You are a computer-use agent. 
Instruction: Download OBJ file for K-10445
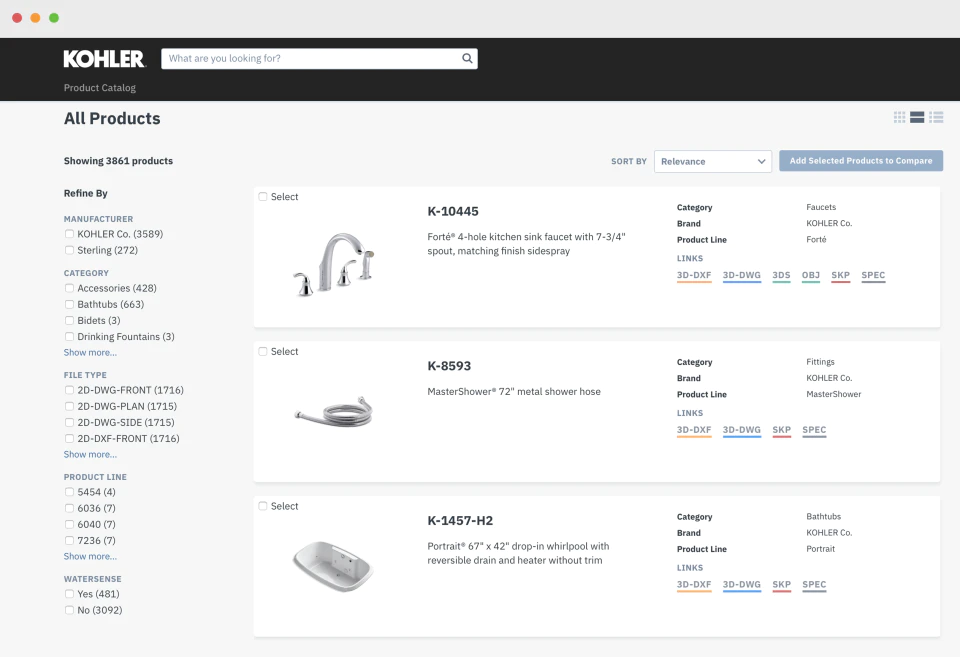[x=811, y=276]
